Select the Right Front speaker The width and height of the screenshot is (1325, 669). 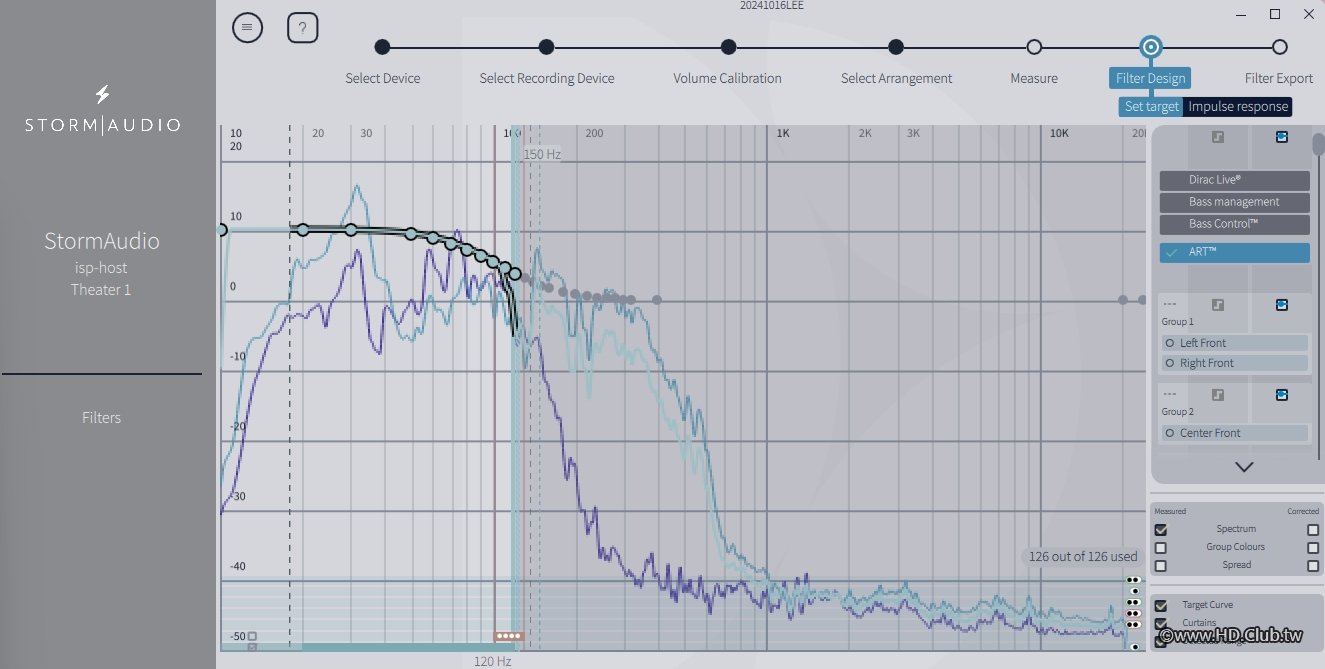(x=1235, y=363)
